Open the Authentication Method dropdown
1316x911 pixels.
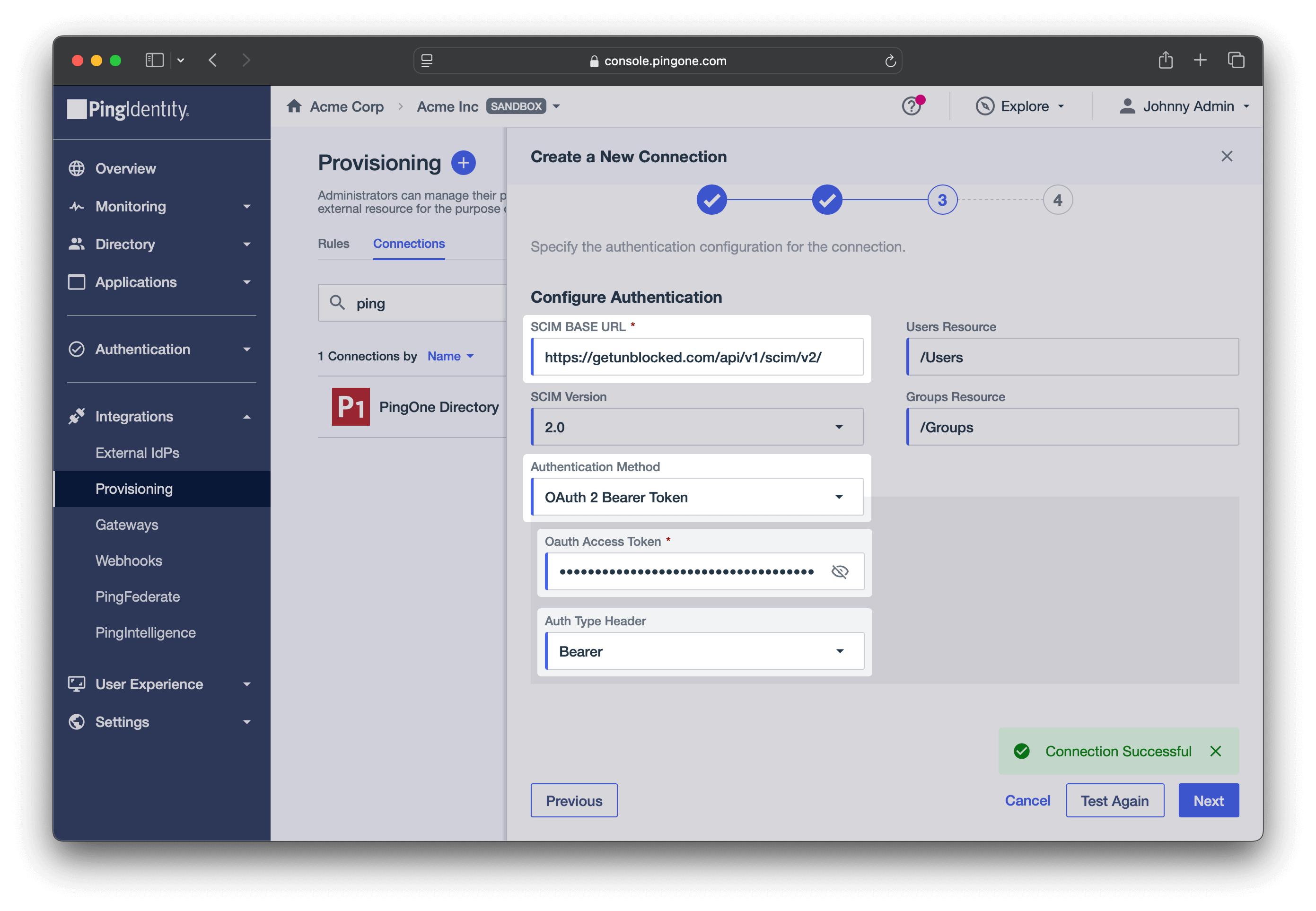697,497
